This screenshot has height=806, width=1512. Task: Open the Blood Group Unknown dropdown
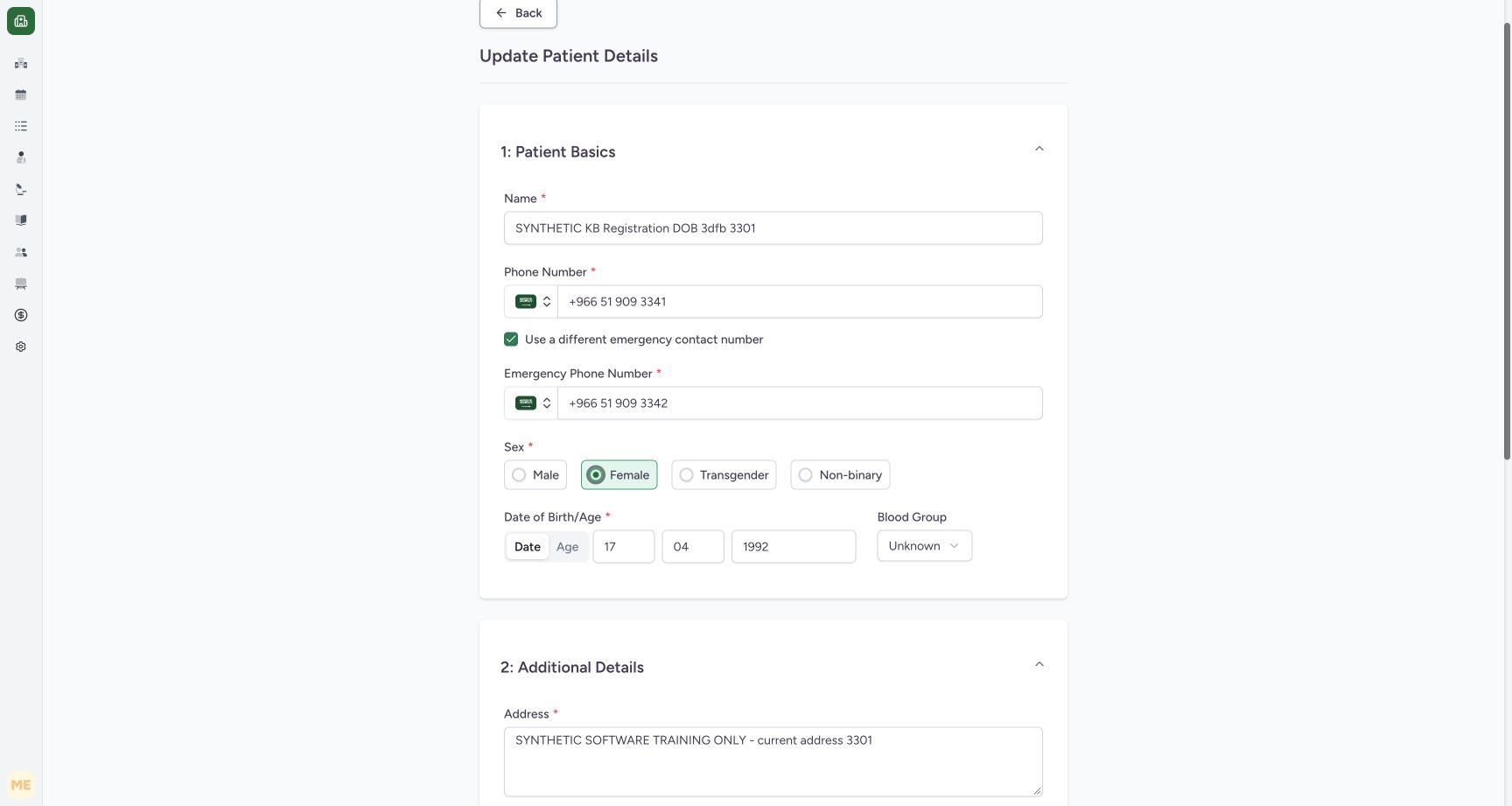tap(925, 546)
